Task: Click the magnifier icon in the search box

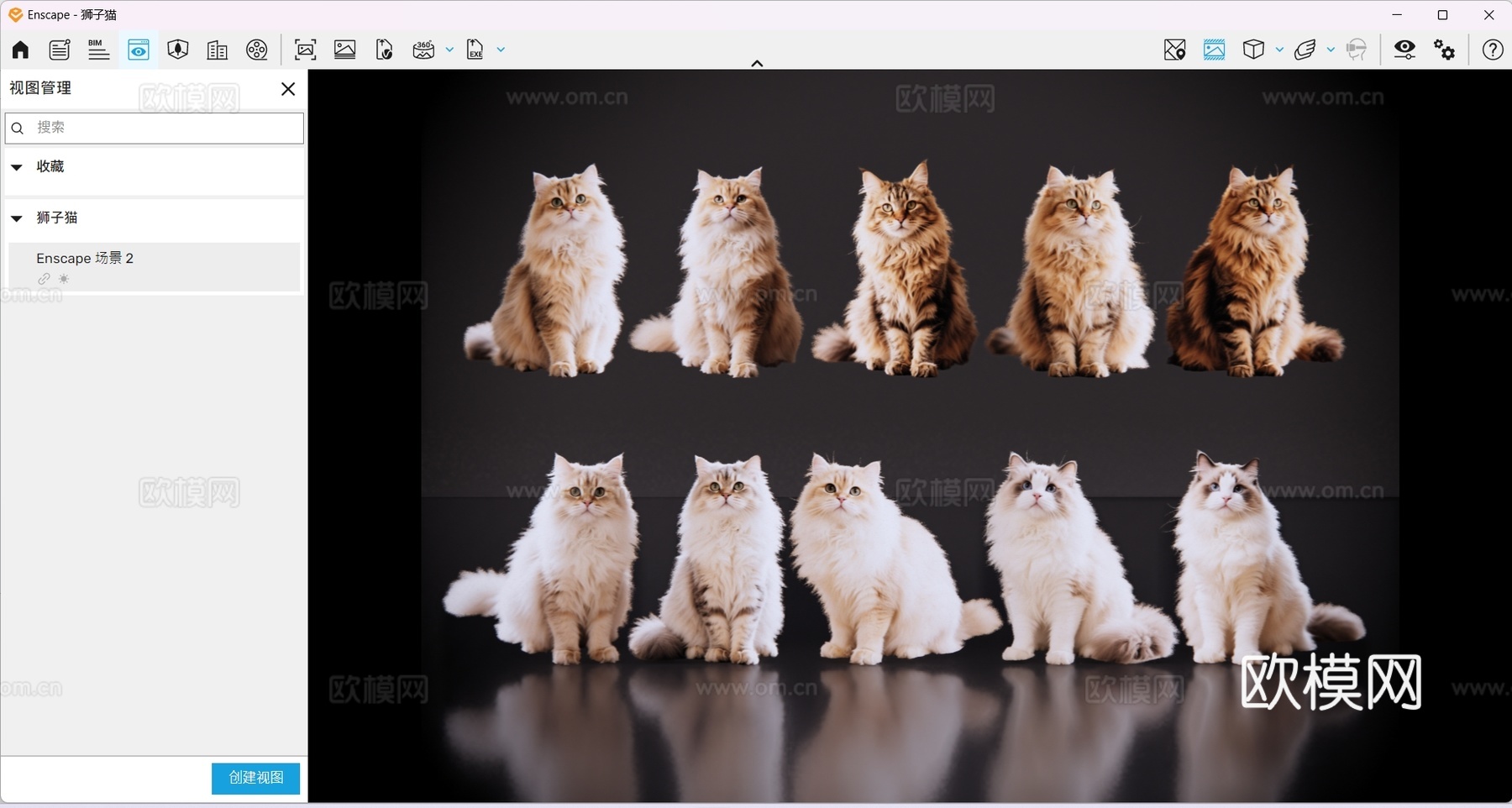Action: [x=18, y=129]
